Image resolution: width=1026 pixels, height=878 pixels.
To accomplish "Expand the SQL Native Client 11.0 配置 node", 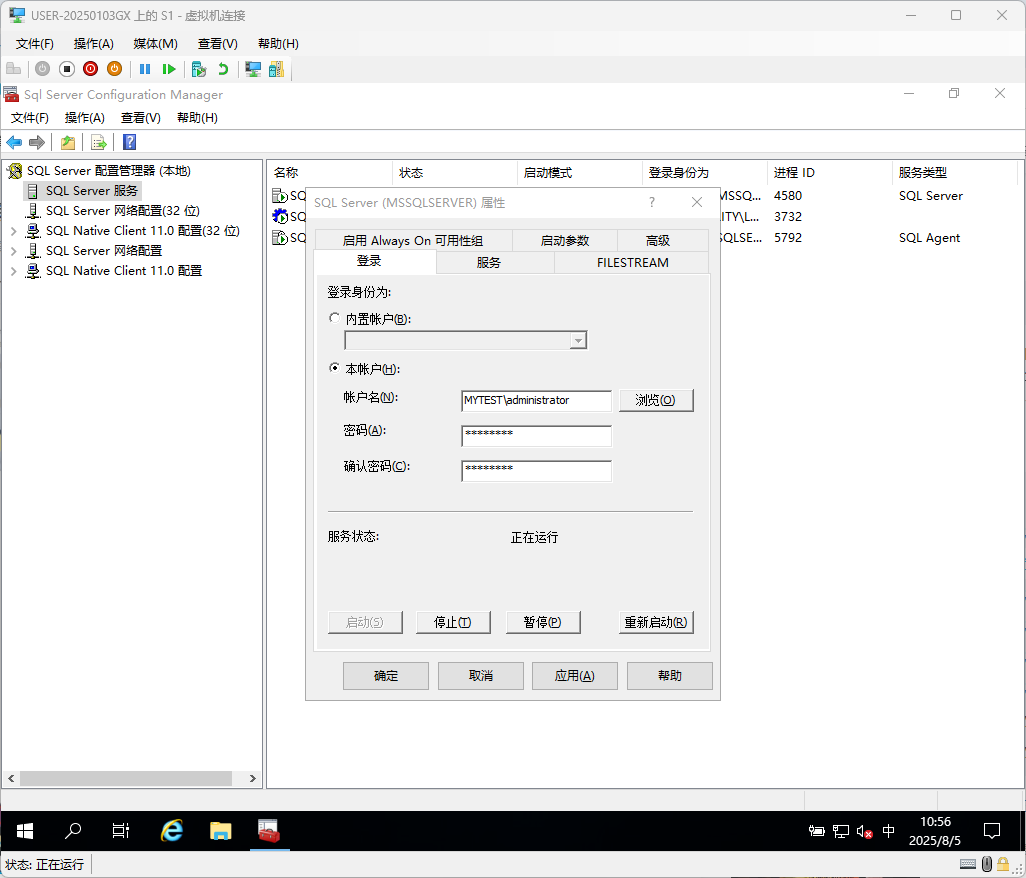I will click(x=13, y=271).
